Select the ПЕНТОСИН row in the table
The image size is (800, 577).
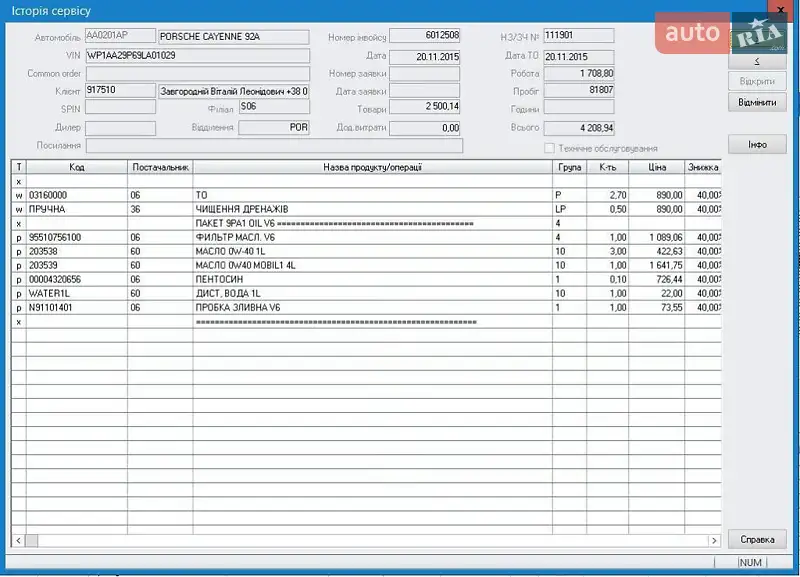click(x=372, y=279)
